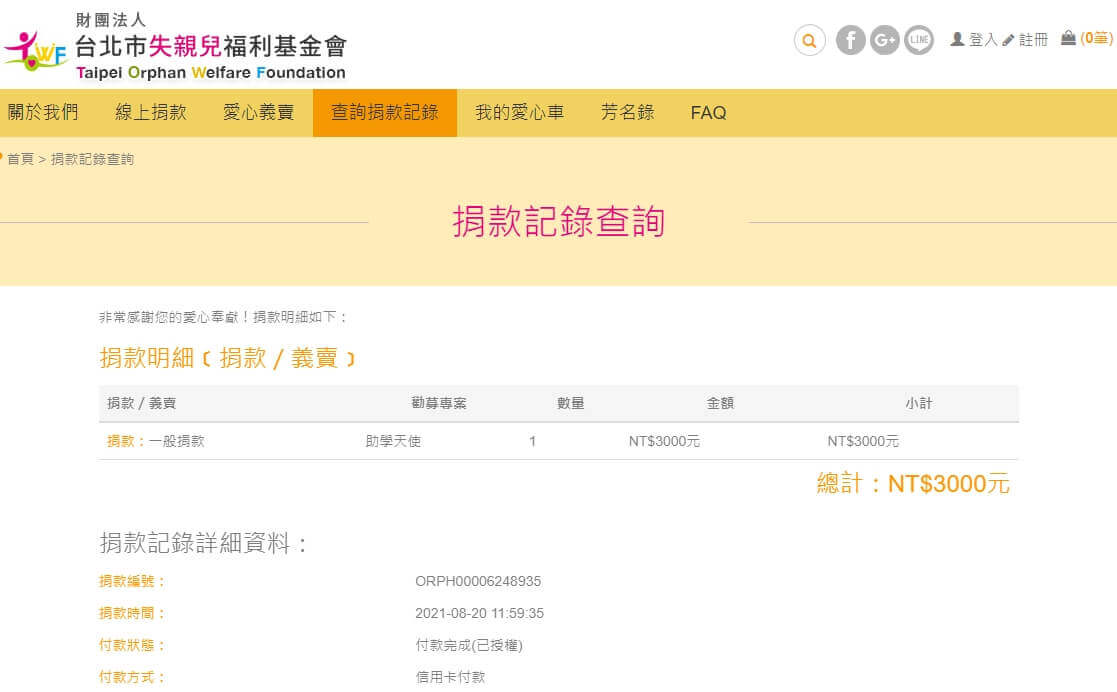Viewport: 1117px width, 692px height.
Task: Click the Google+ social icon
Action: coord(884,40)
